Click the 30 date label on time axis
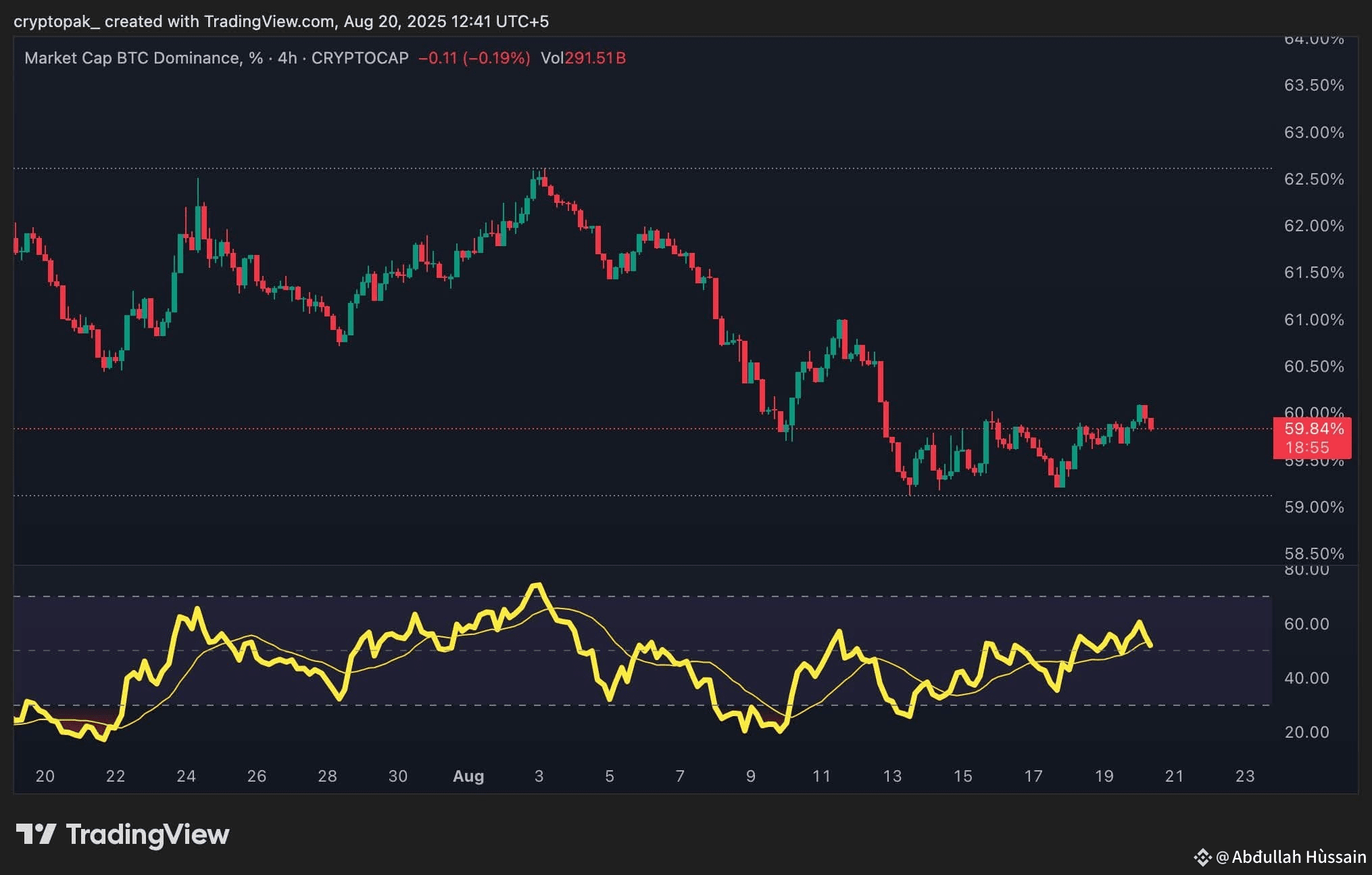Screen dimensions: 1372x875 coord(398,776)
